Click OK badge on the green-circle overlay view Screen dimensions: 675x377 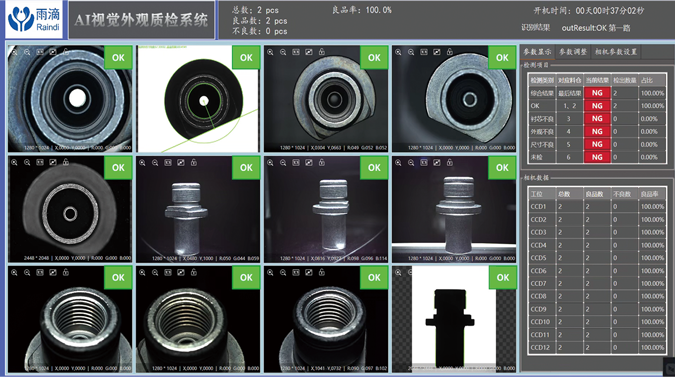[246, 58]
